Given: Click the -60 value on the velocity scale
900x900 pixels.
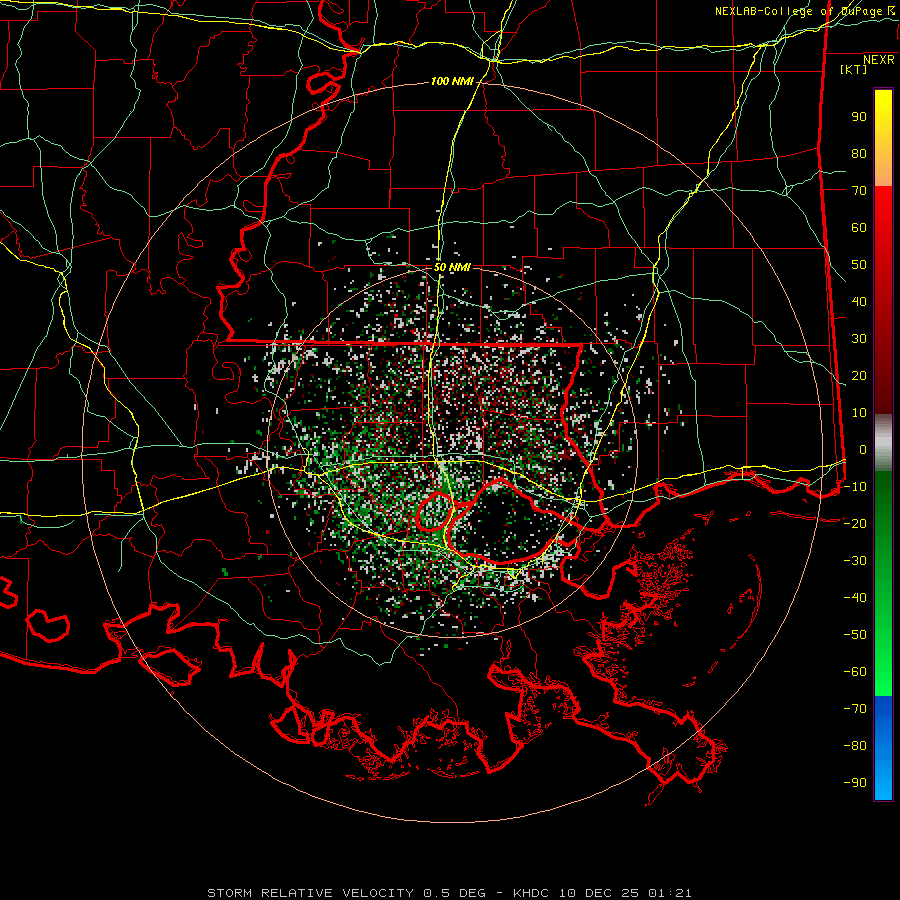Looking at the screenshot, I should click(x=855, y=672).
